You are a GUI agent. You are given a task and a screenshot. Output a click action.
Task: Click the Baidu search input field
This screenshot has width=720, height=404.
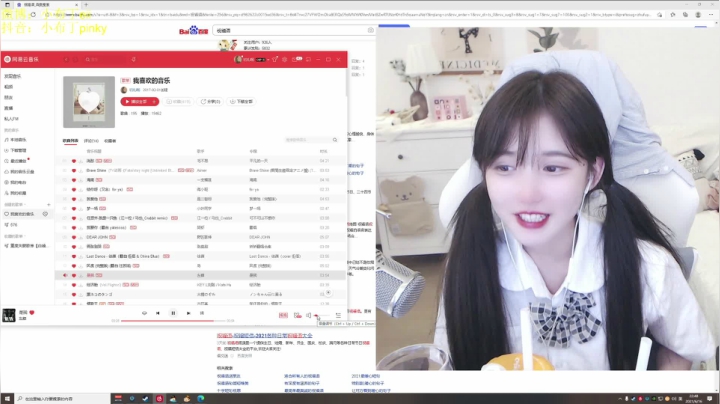coord(291,30)
